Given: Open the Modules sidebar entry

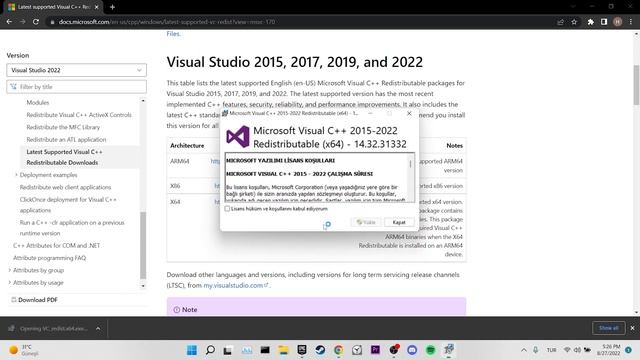Looking at the screenshot, I should point(38,102).
